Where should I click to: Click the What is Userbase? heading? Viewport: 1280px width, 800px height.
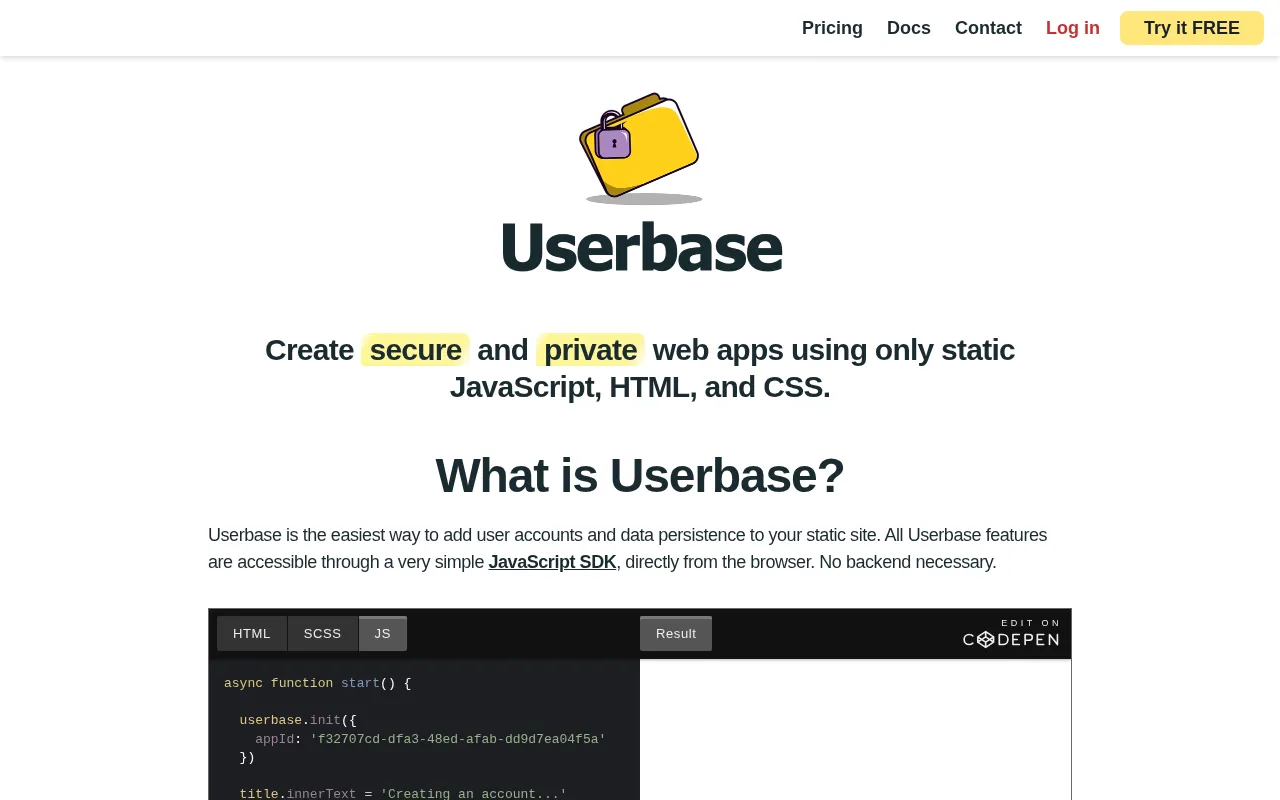point(640,475)
